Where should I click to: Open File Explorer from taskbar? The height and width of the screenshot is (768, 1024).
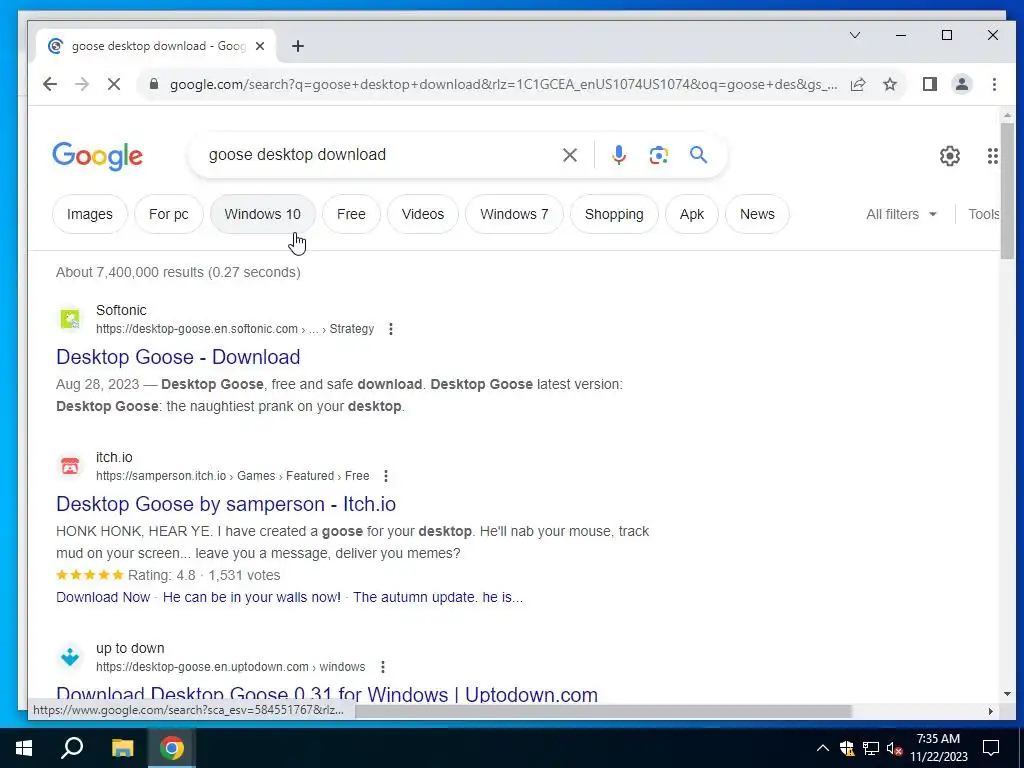[x=122, y=748]
